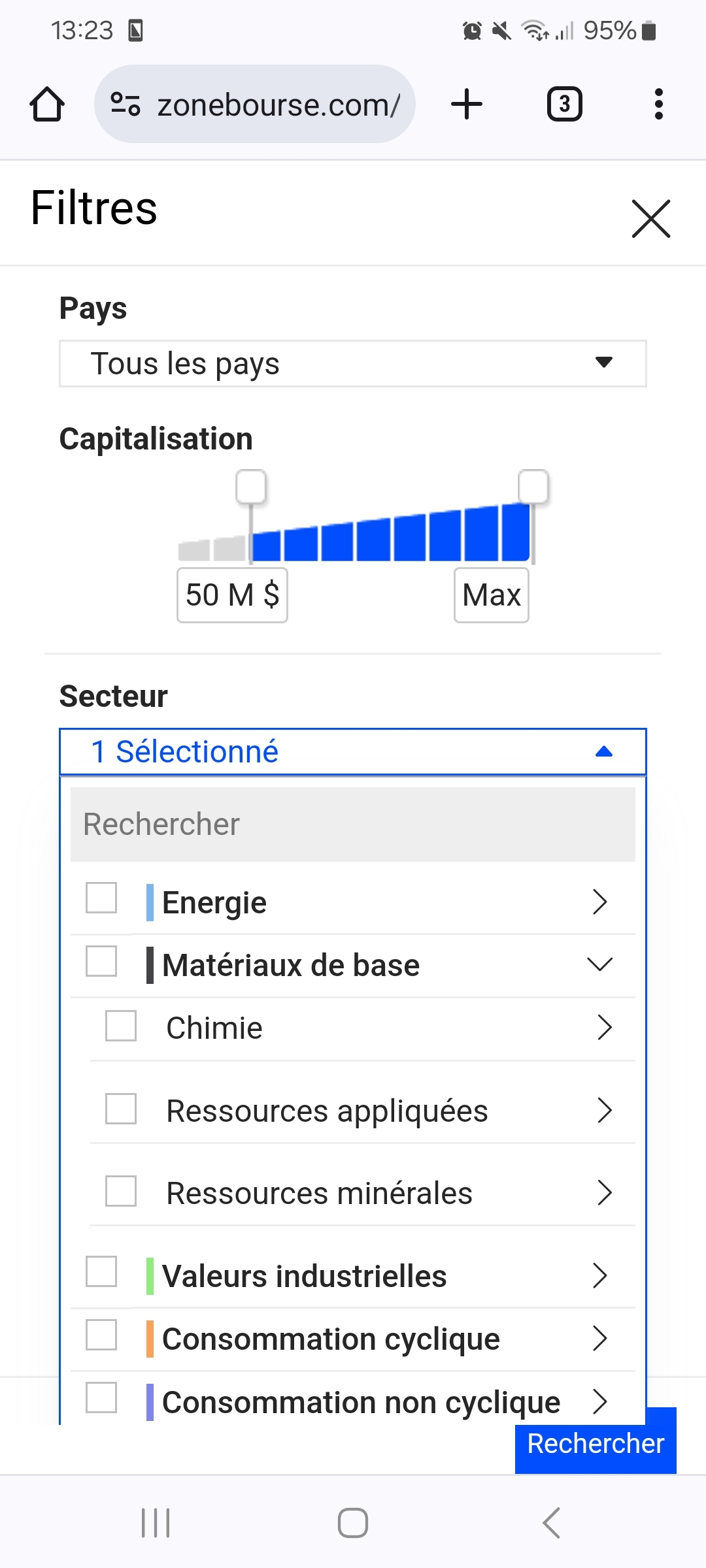
Task: Click the minimum capitalisation slider handle
Action: [x=251, y=487]
